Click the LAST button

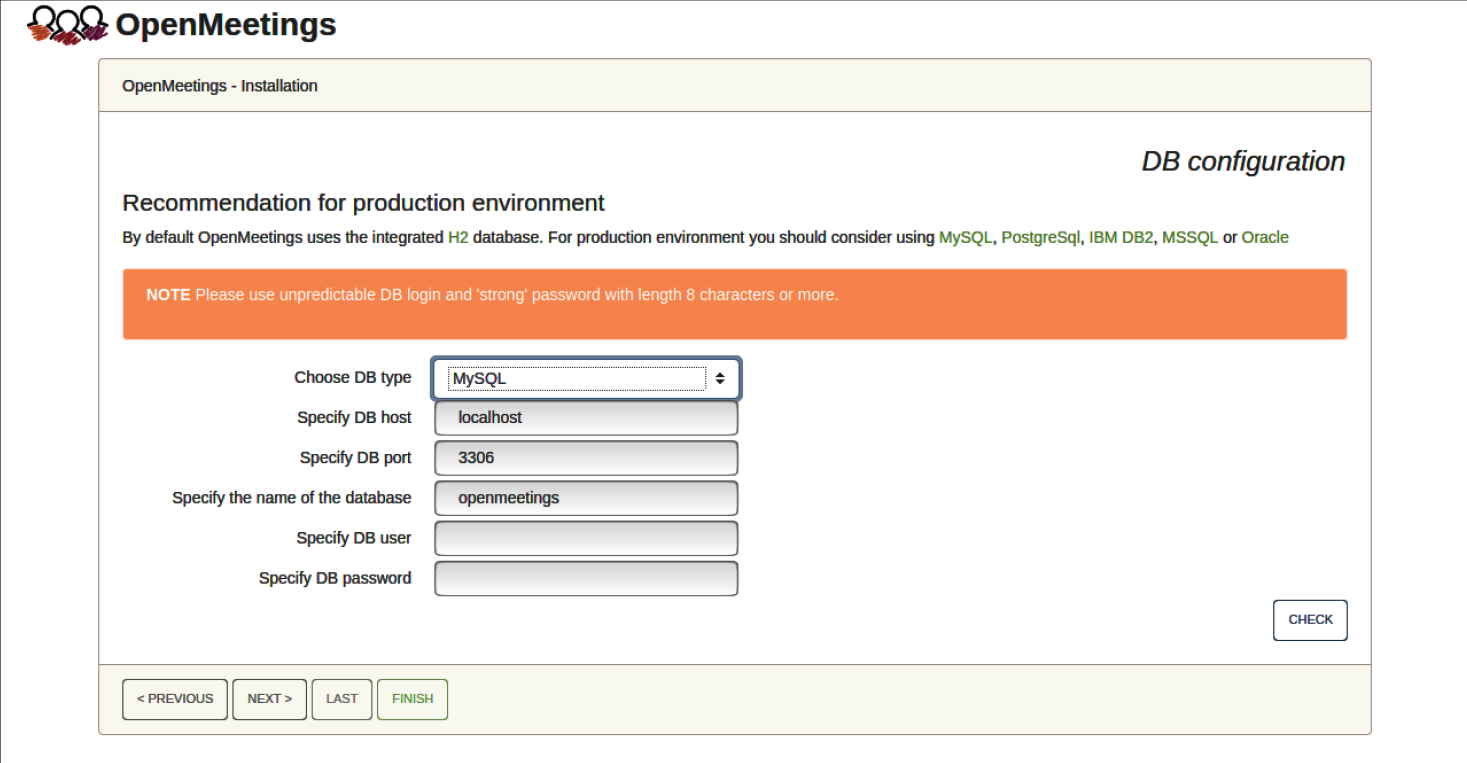(342, 699)
